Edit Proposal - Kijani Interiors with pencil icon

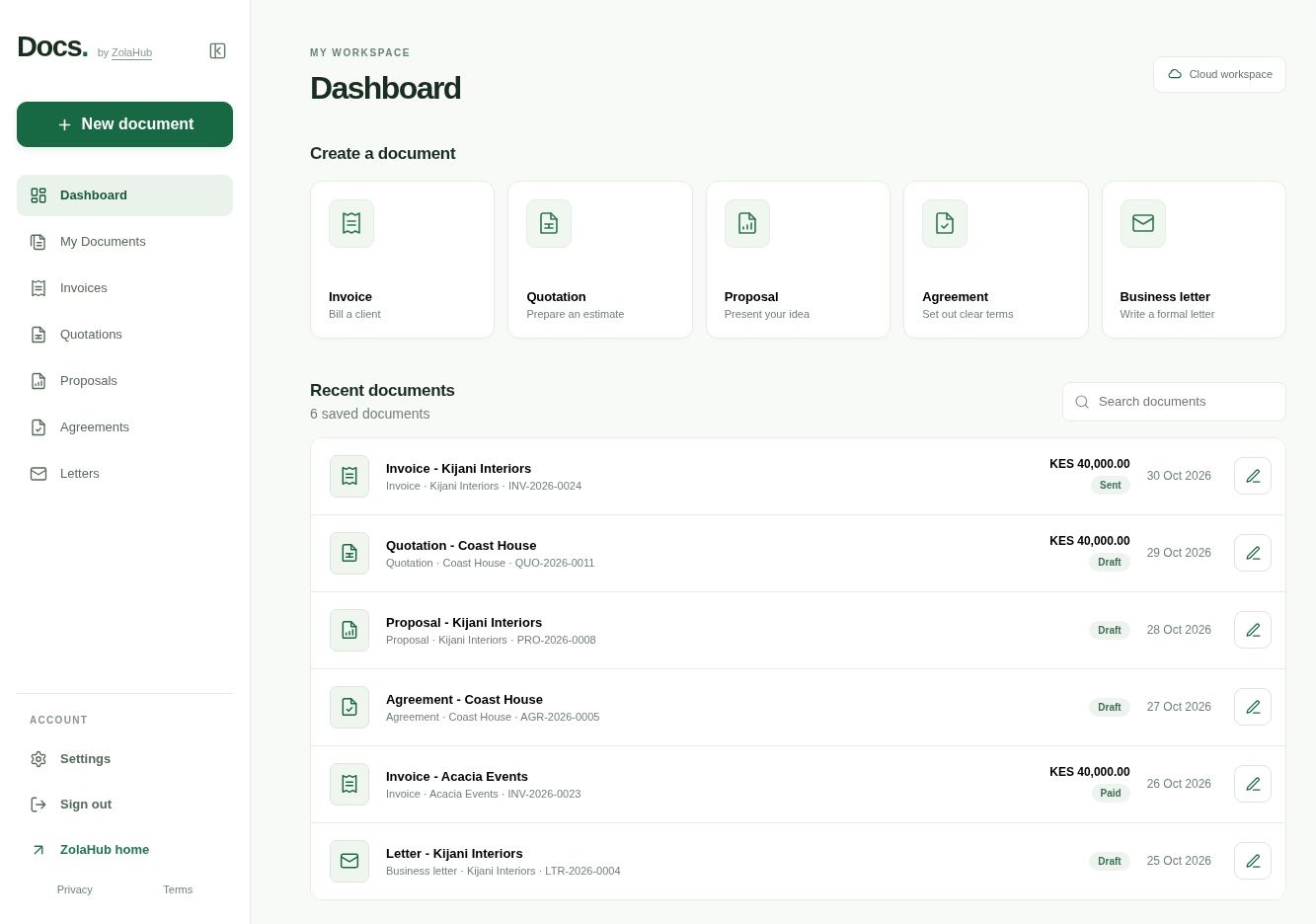[x=1253, y=630]
